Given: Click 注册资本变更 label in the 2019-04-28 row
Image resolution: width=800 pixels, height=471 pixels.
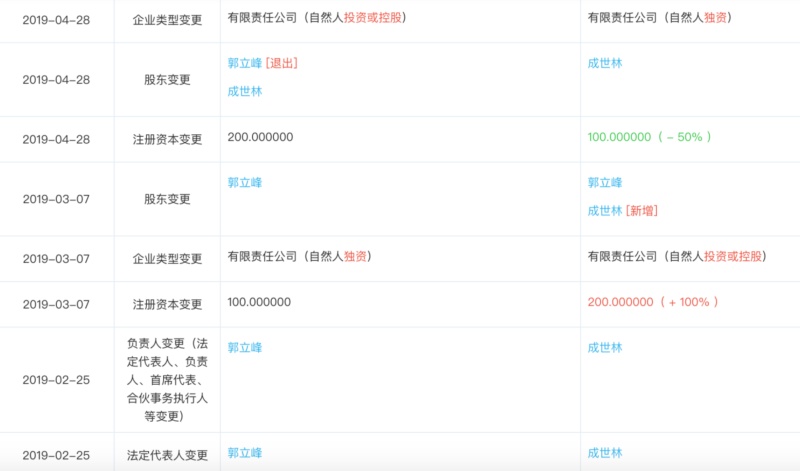Looking at the screenshot, I should [x=167, y=139].
